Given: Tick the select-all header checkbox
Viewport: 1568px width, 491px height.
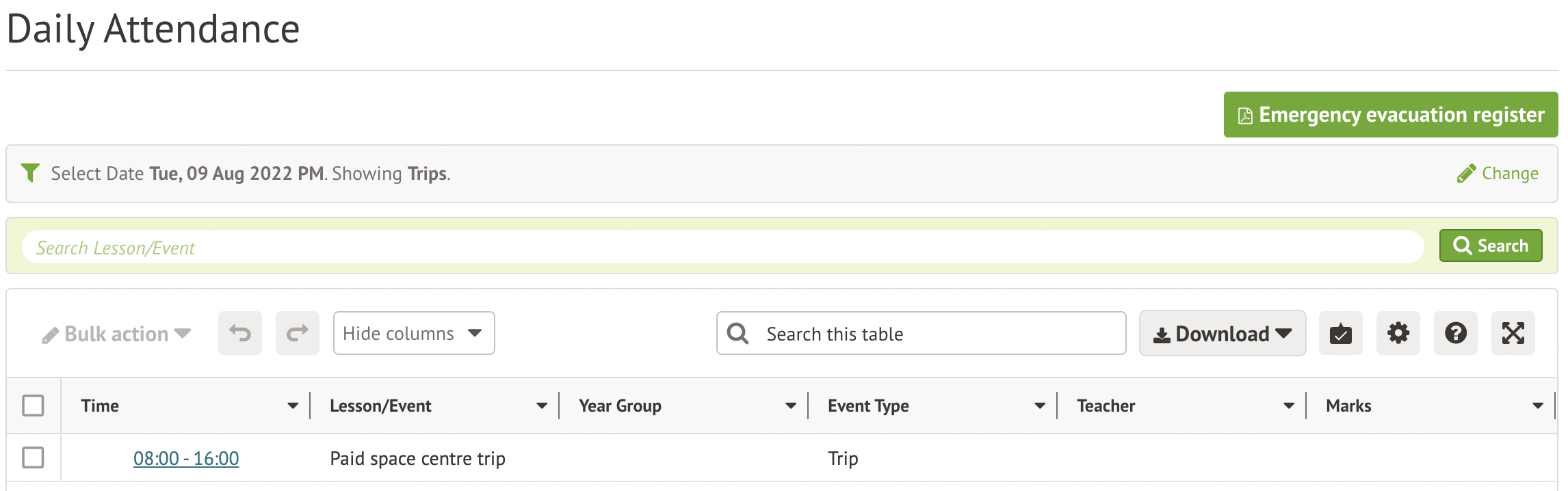Looking at the screenshot, I should 33,406.
